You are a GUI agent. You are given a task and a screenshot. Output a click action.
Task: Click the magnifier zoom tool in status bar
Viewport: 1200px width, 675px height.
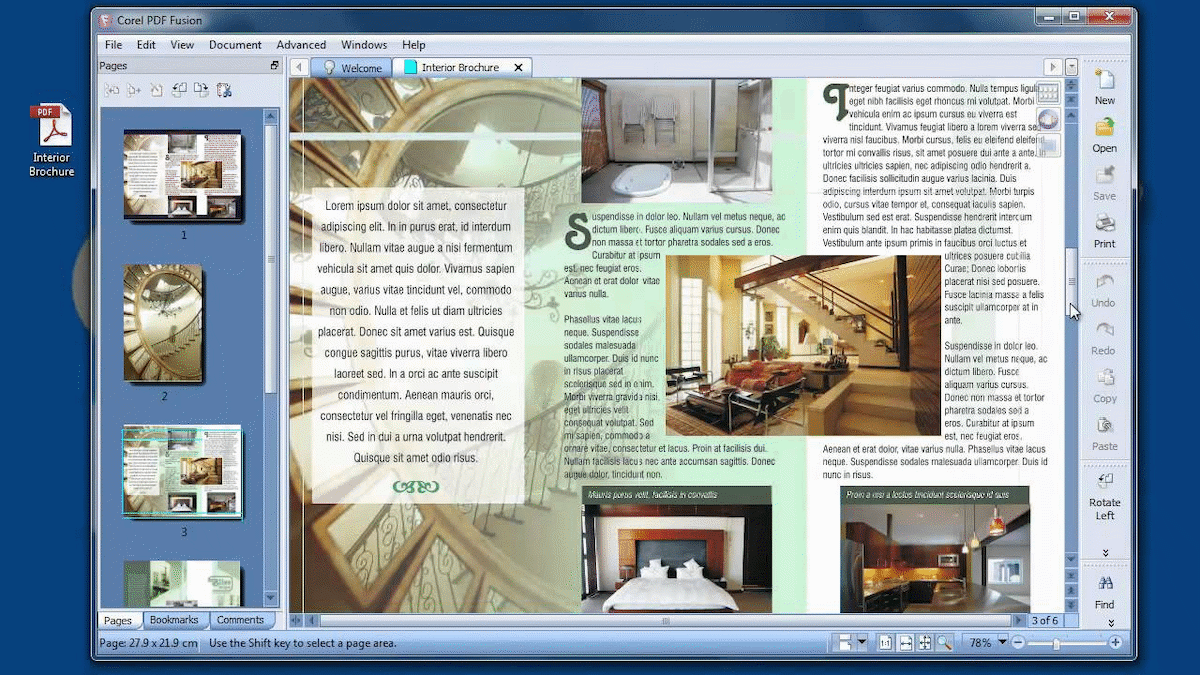945,643
